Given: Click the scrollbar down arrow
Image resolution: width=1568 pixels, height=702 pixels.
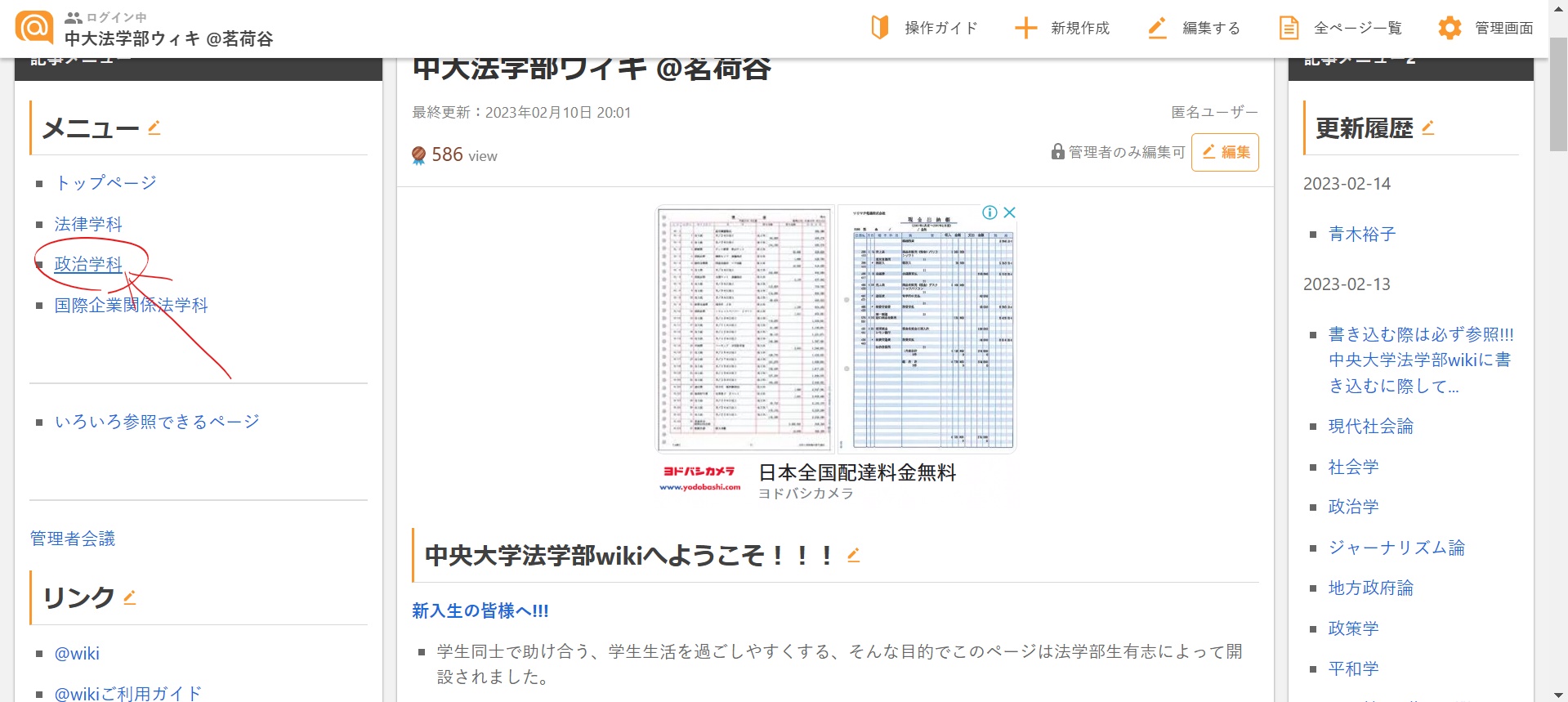Looking at the screenshot, I should click(x=1558, y=694).
